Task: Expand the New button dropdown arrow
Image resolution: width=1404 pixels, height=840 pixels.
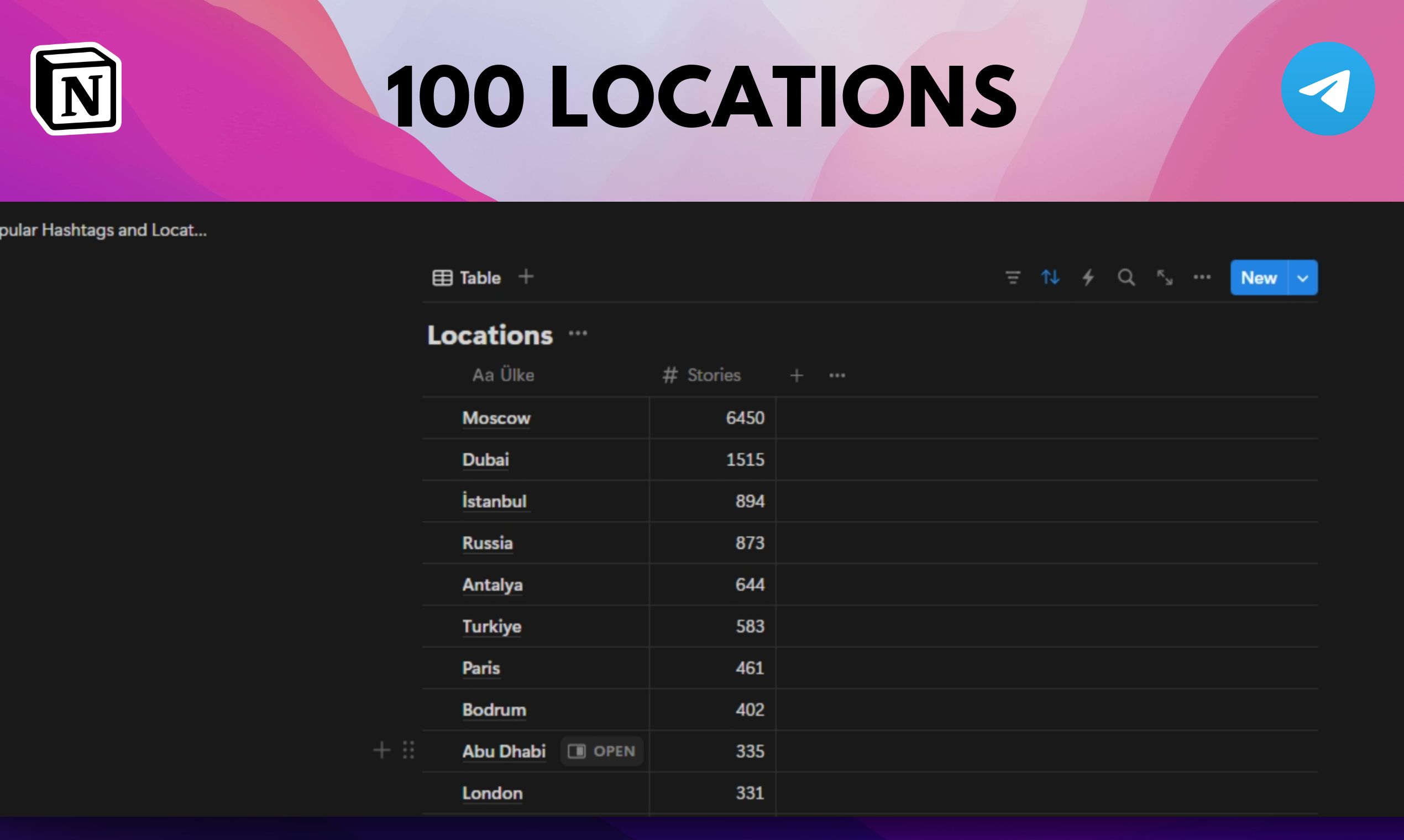Action: 1303,278
